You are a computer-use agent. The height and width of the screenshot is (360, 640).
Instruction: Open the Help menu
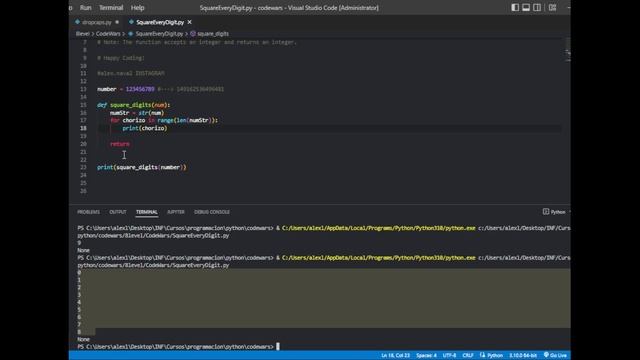[x=138, y=7]
